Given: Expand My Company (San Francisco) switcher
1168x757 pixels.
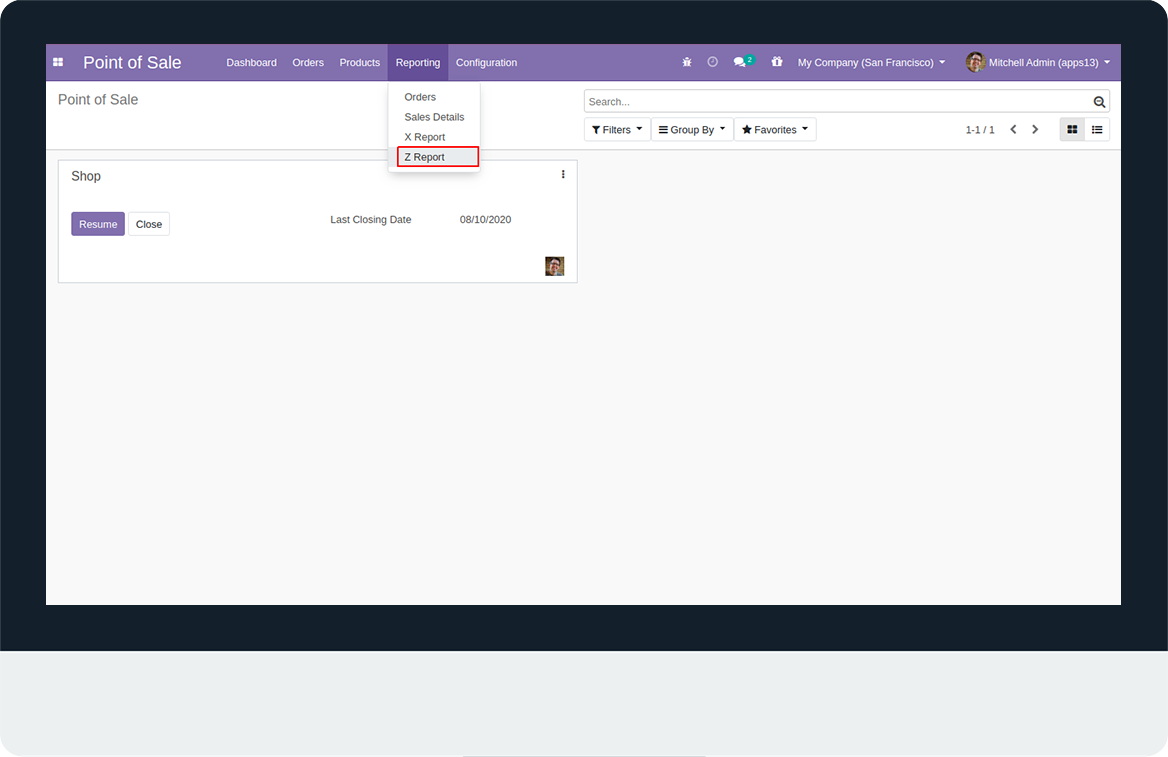Looking at the screenshot, I should click(872, 63).
